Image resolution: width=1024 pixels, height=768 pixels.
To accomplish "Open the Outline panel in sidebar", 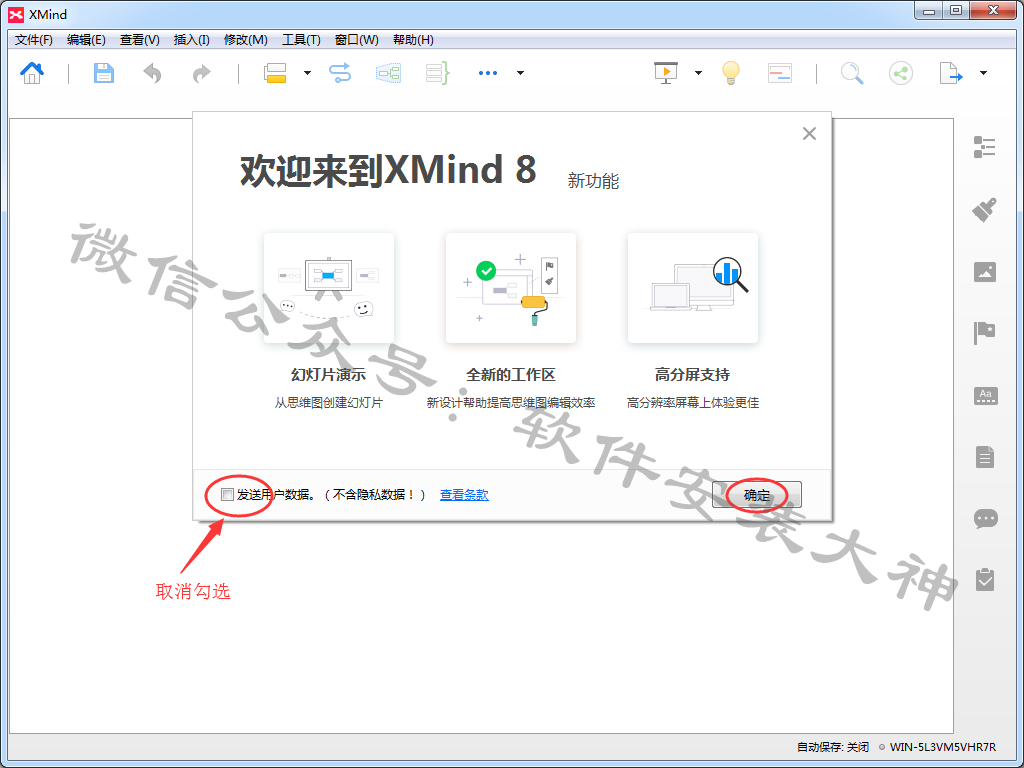I will (x=984, y=147).
